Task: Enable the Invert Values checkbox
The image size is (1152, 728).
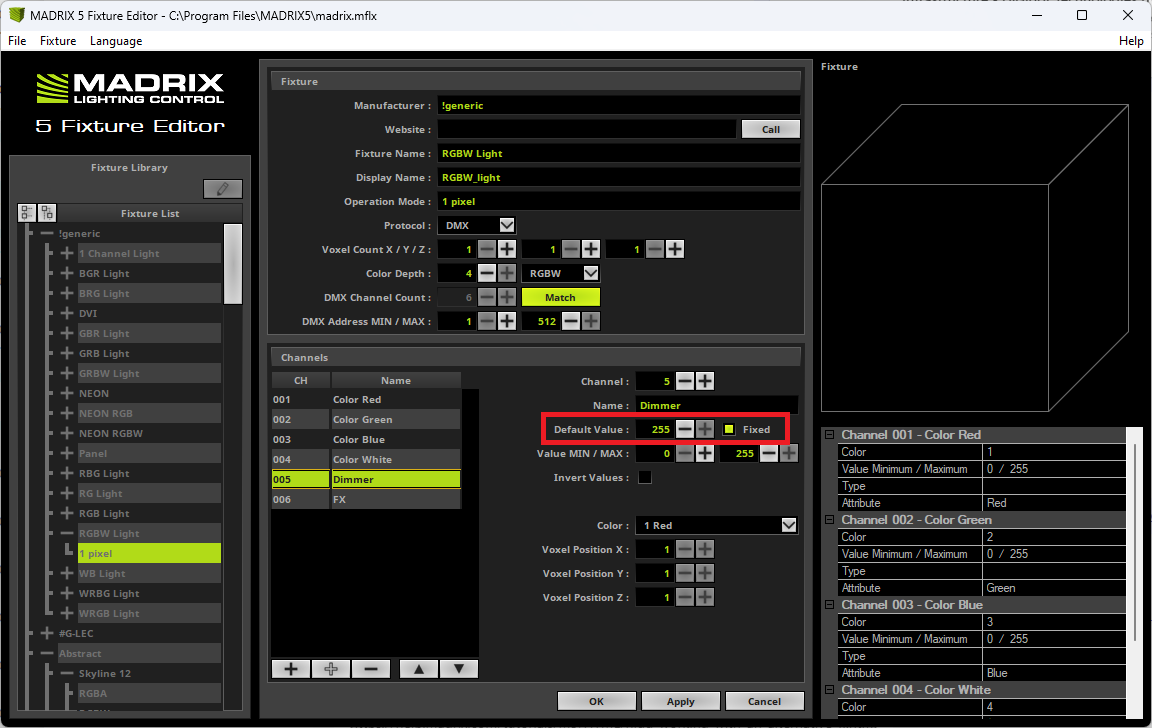Action: pyautogui.click(x=645, y=477)
